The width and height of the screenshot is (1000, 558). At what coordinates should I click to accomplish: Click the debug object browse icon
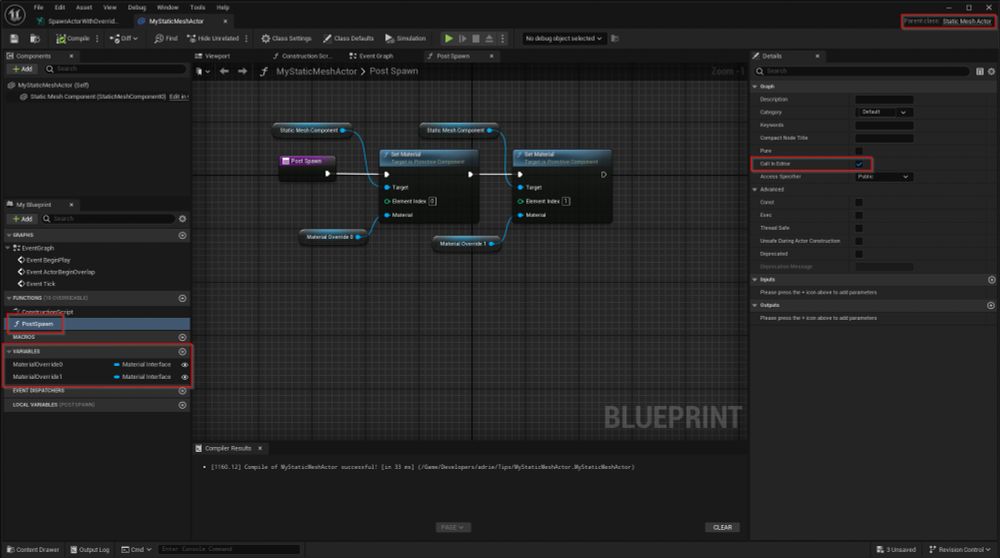(x=615, y=39)
